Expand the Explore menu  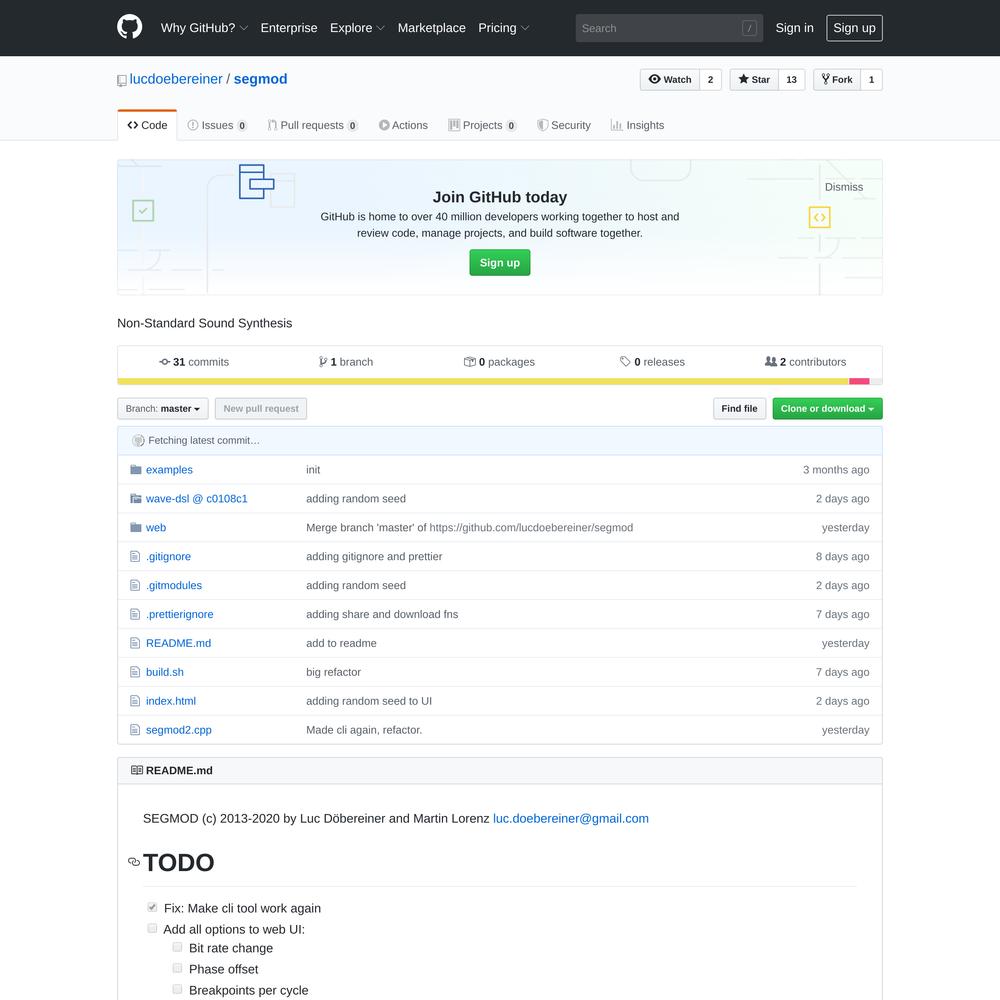pos(357,28)
